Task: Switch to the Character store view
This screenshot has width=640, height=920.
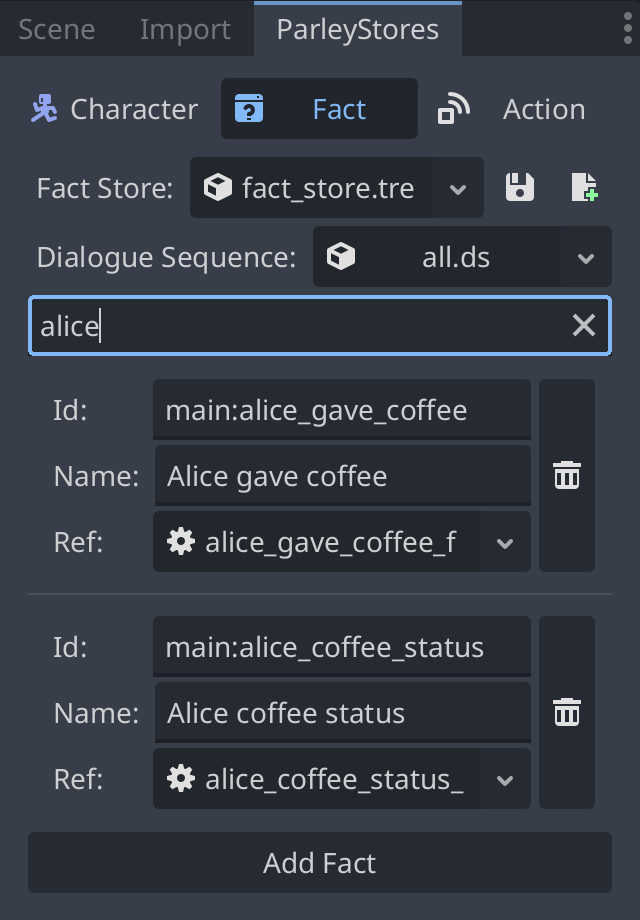Action: [114, 109]
